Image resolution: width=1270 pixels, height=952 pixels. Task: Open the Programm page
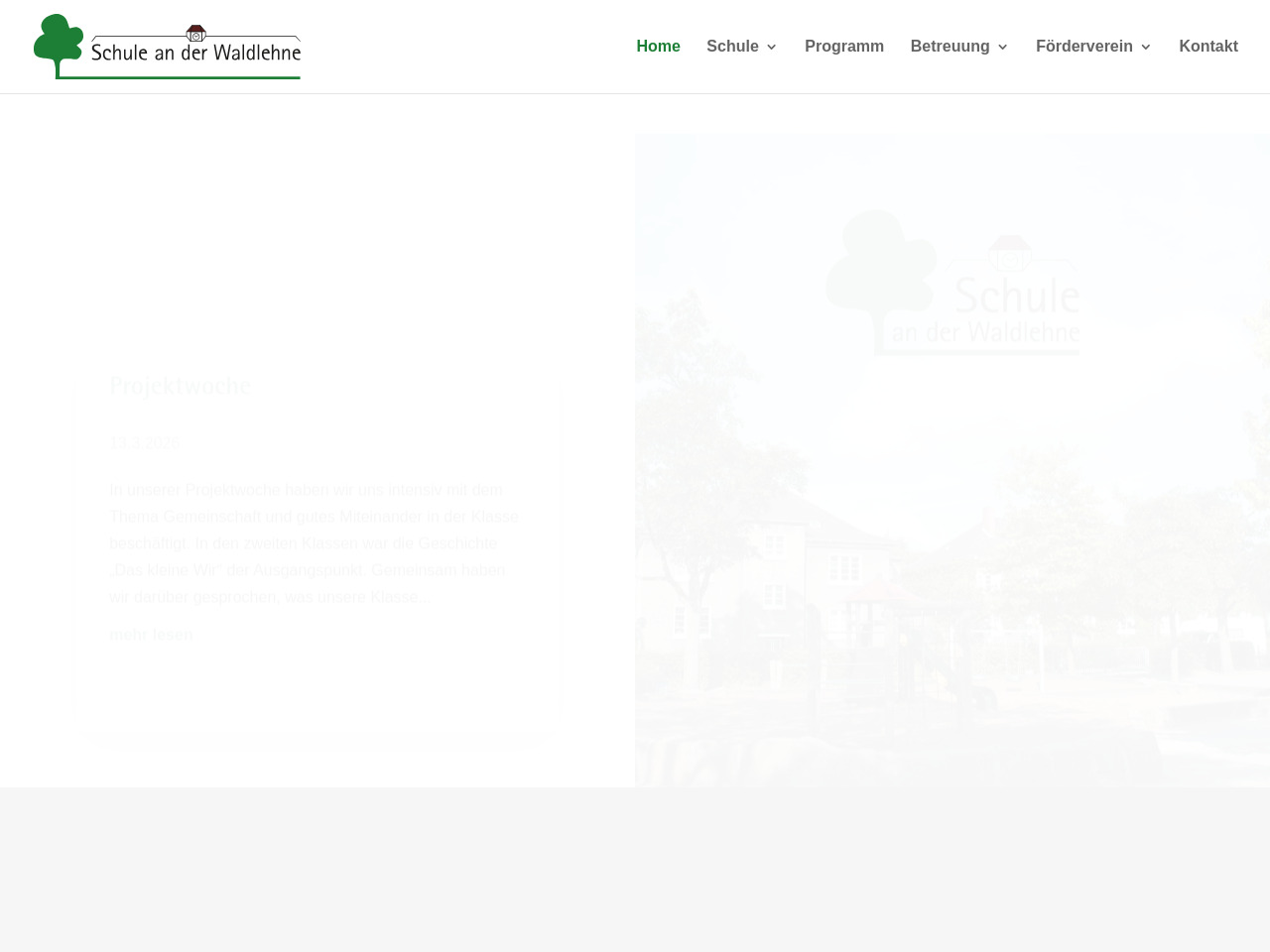point(843,47)
